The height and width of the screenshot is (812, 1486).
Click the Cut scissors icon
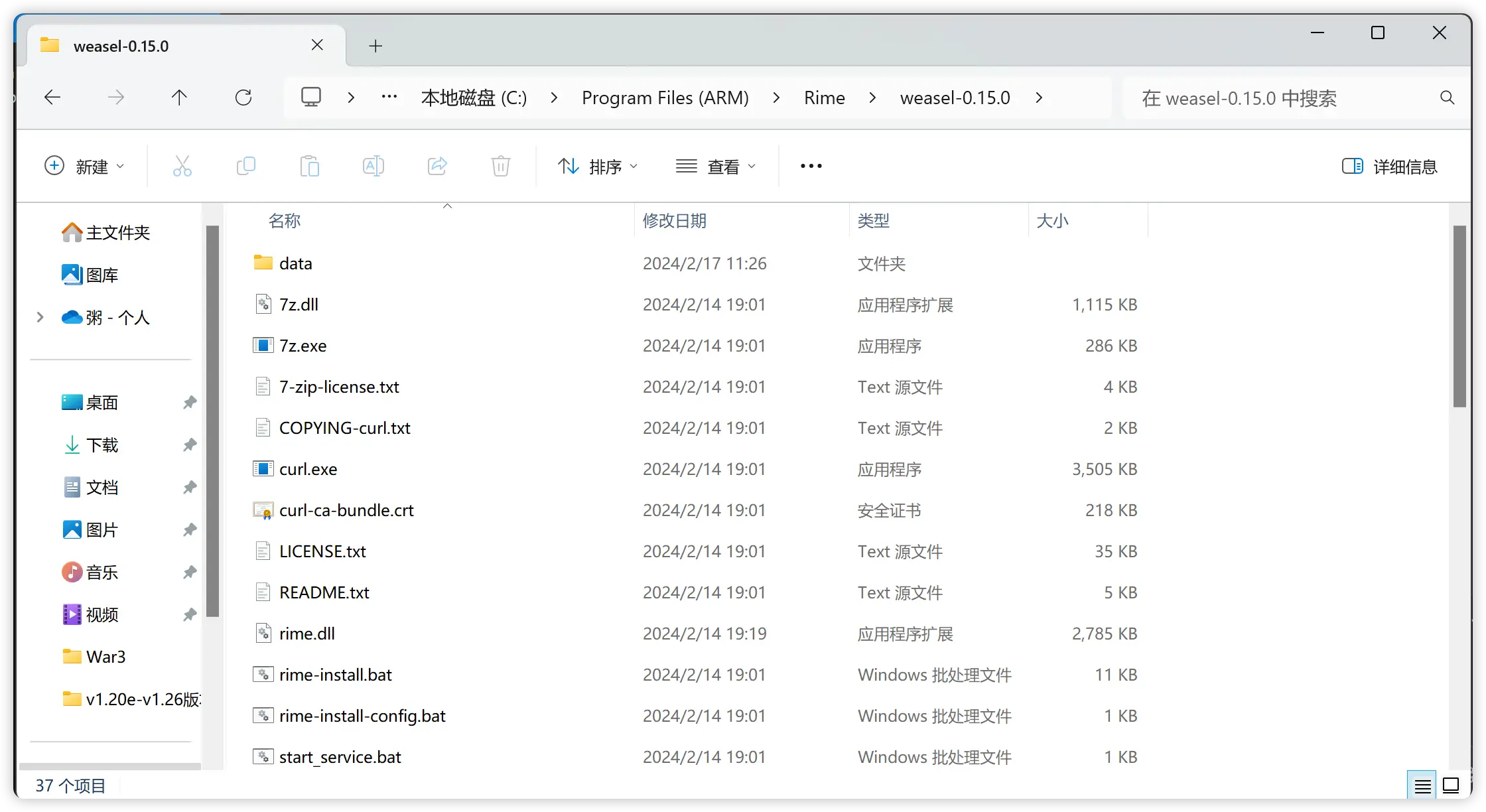click(182, 166)
